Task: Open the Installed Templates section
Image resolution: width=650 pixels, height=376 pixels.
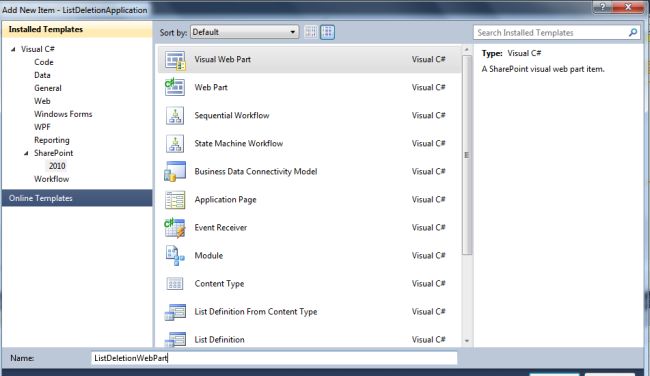Action: (x=77, y=29)
